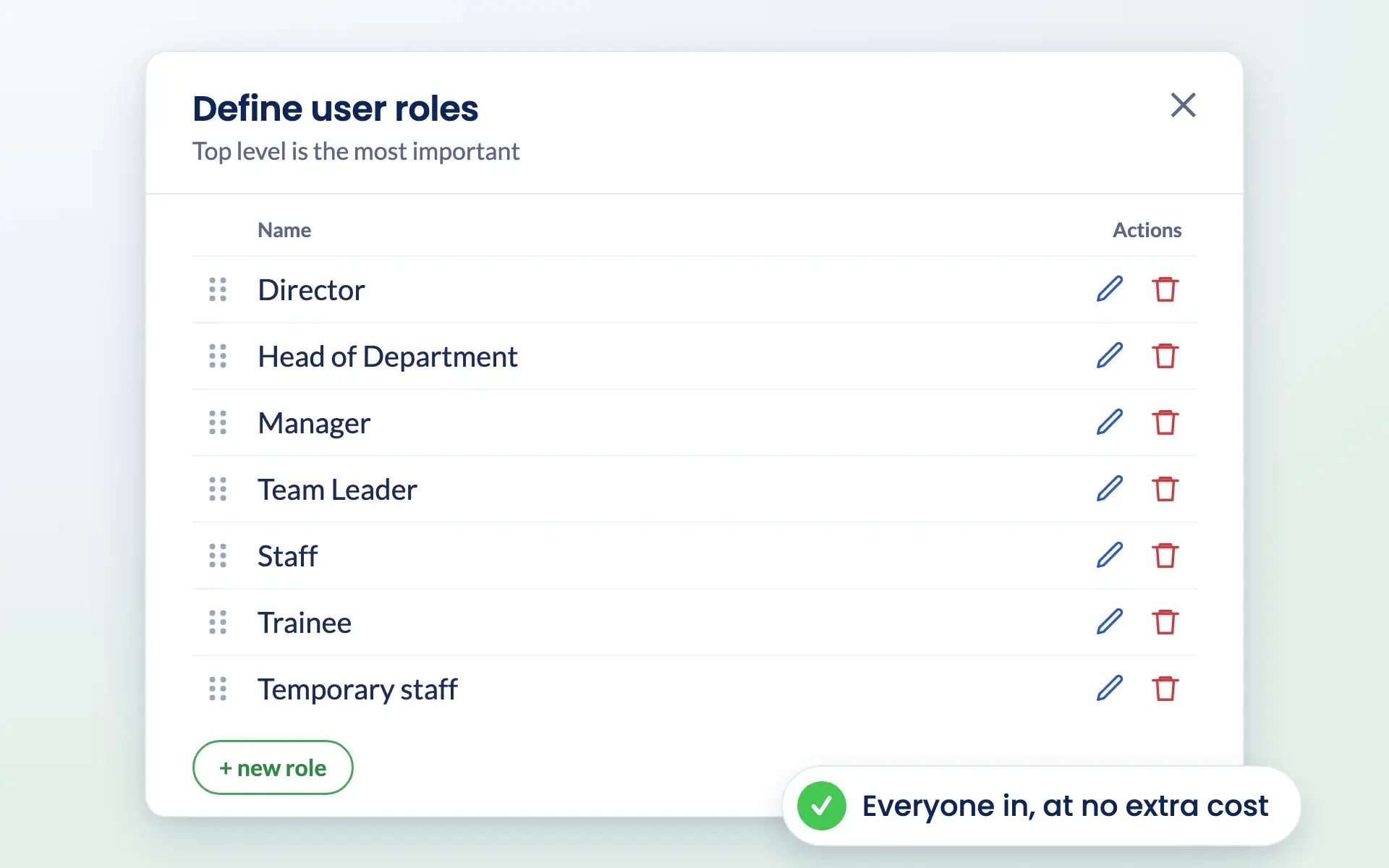Click the green checkmark badge icon

pos(822,806)
